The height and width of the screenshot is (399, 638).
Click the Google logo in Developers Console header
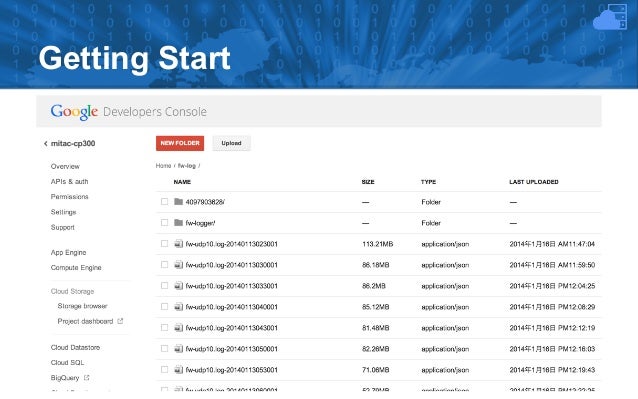[74, 112]
